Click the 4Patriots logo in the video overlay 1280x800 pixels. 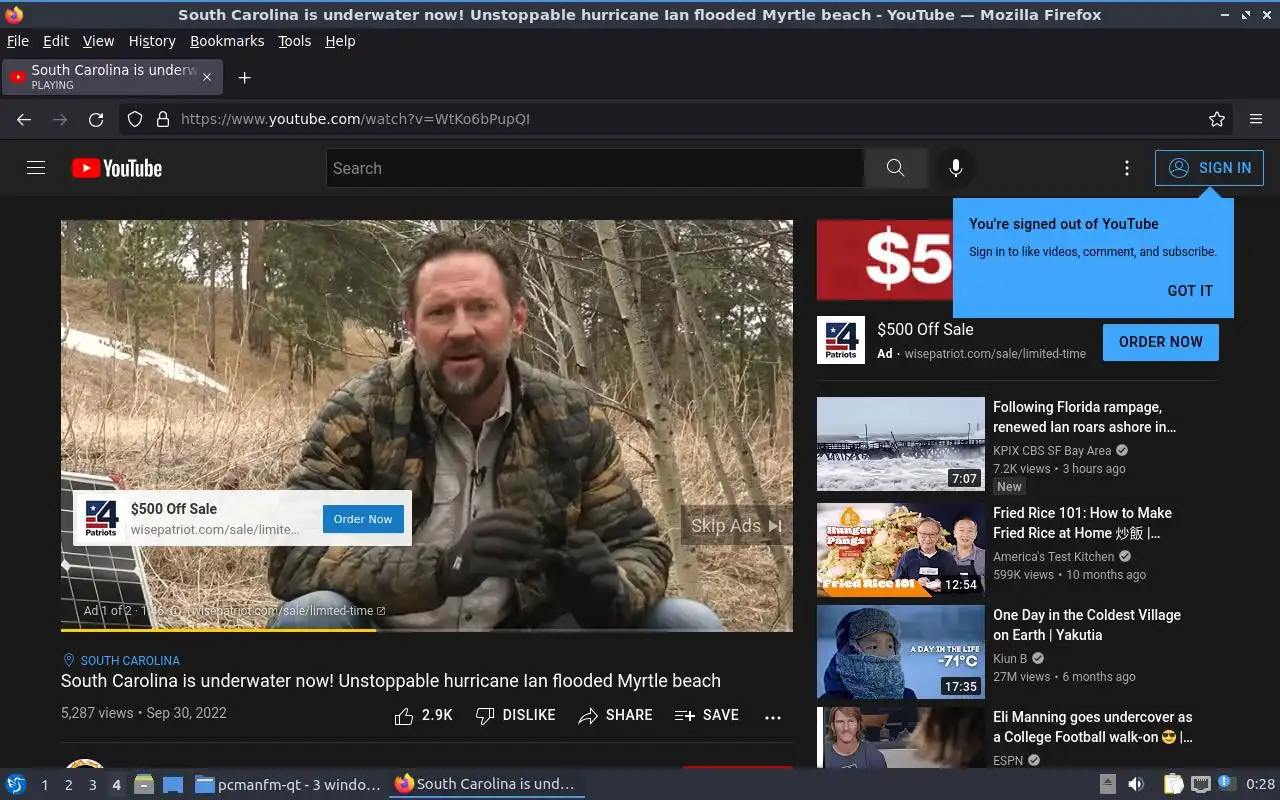[101, 519]
